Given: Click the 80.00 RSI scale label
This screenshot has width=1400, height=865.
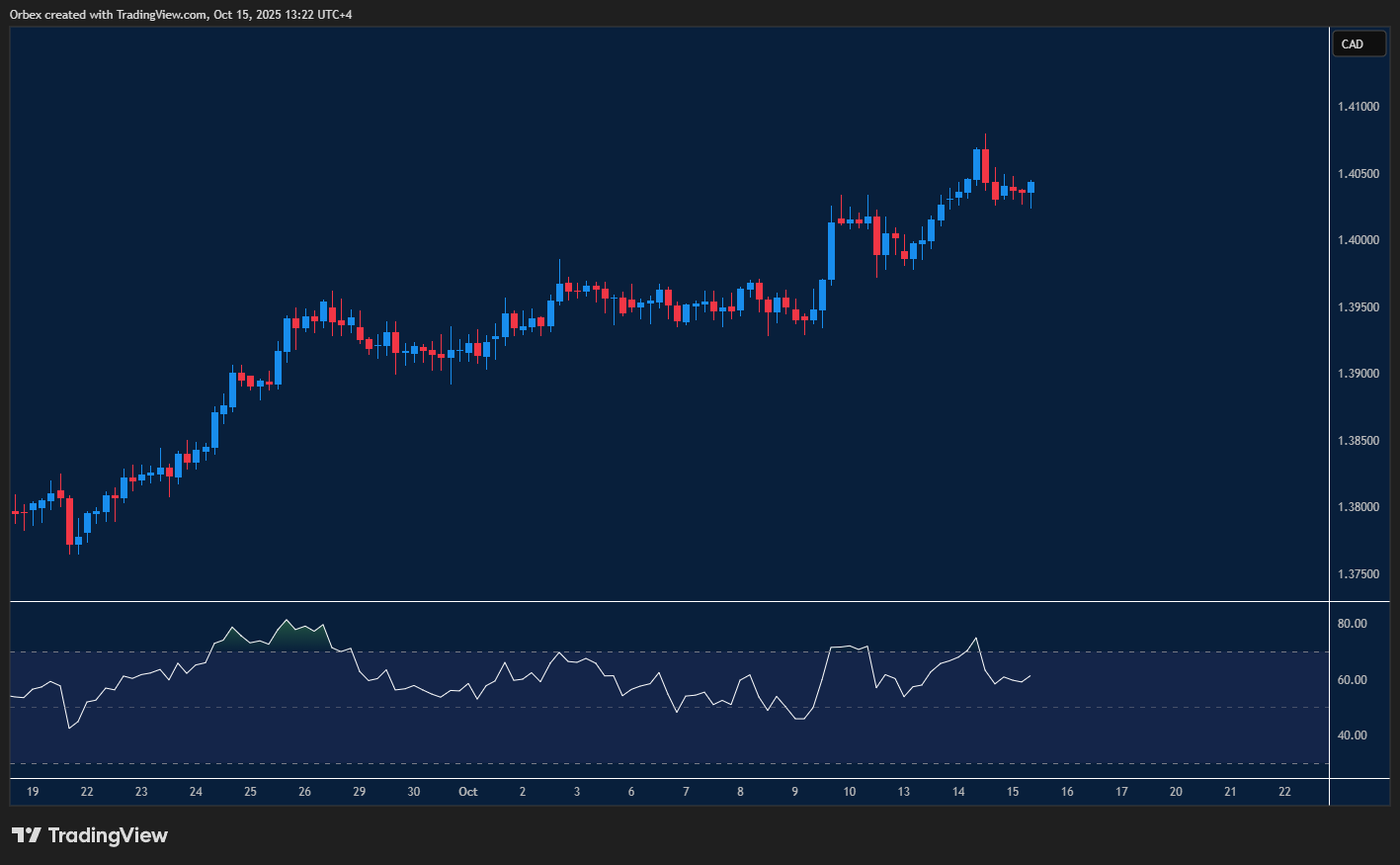Looking at the screenshot, I should tap(1352, 624).
